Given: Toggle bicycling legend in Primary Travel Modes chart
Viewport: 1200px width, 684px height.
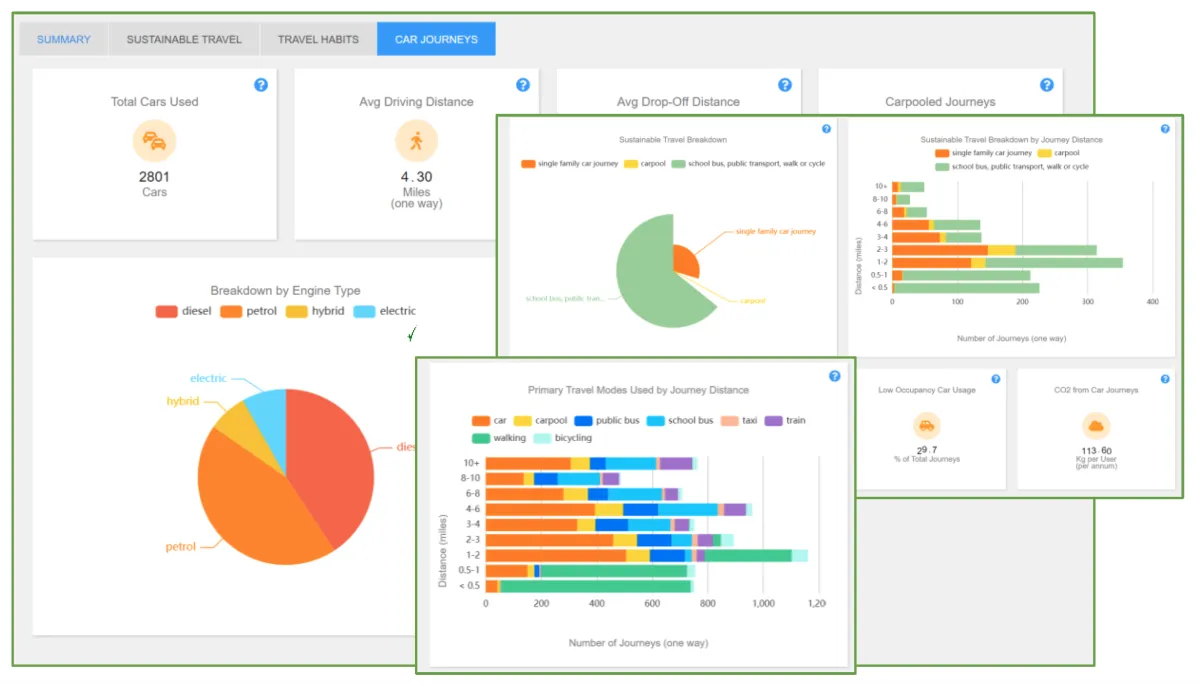Looking at the screenshot, I should click(x=562, y=438).
